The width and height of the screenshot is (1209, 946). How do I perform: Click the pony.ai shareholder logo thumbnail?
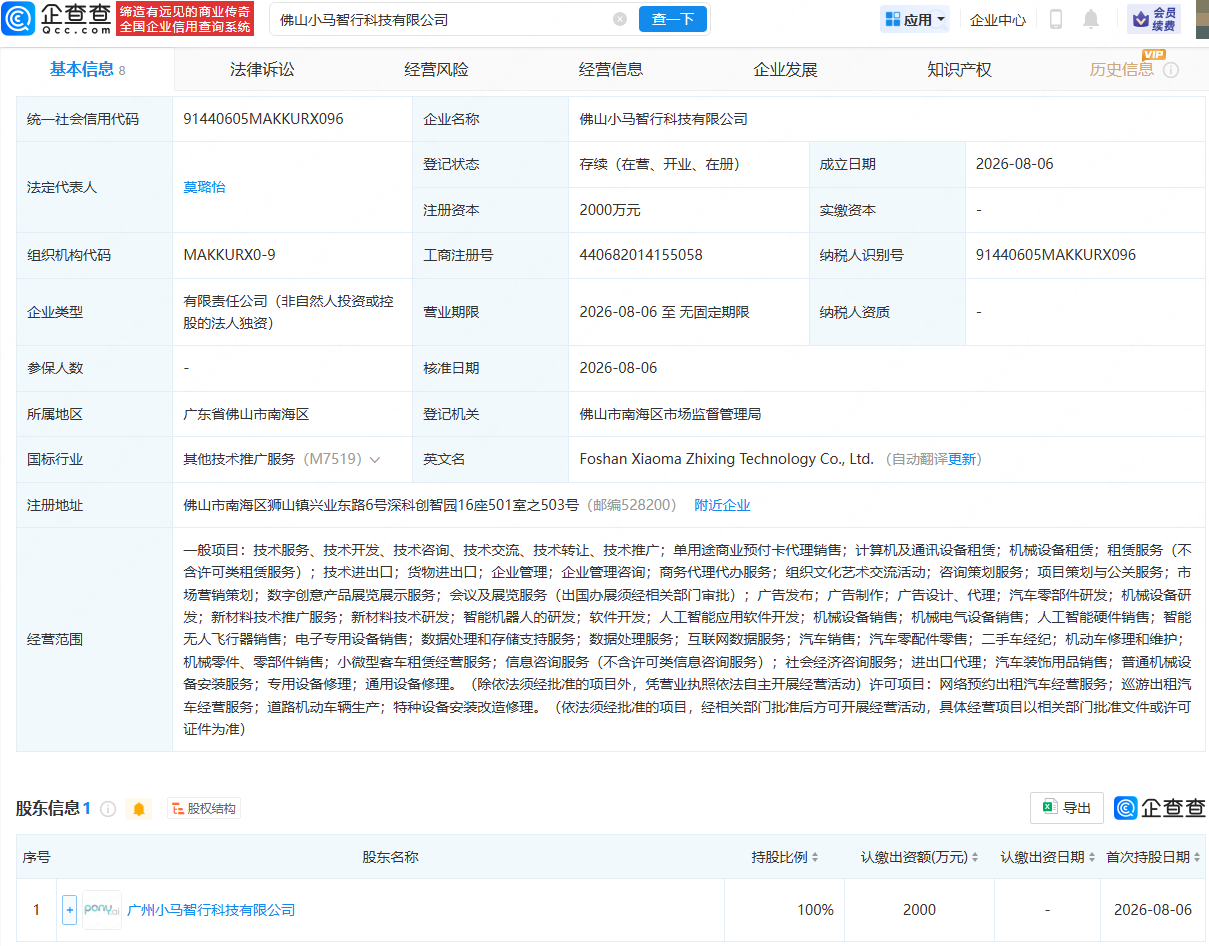pyautogui.click(x=102, y=910)
